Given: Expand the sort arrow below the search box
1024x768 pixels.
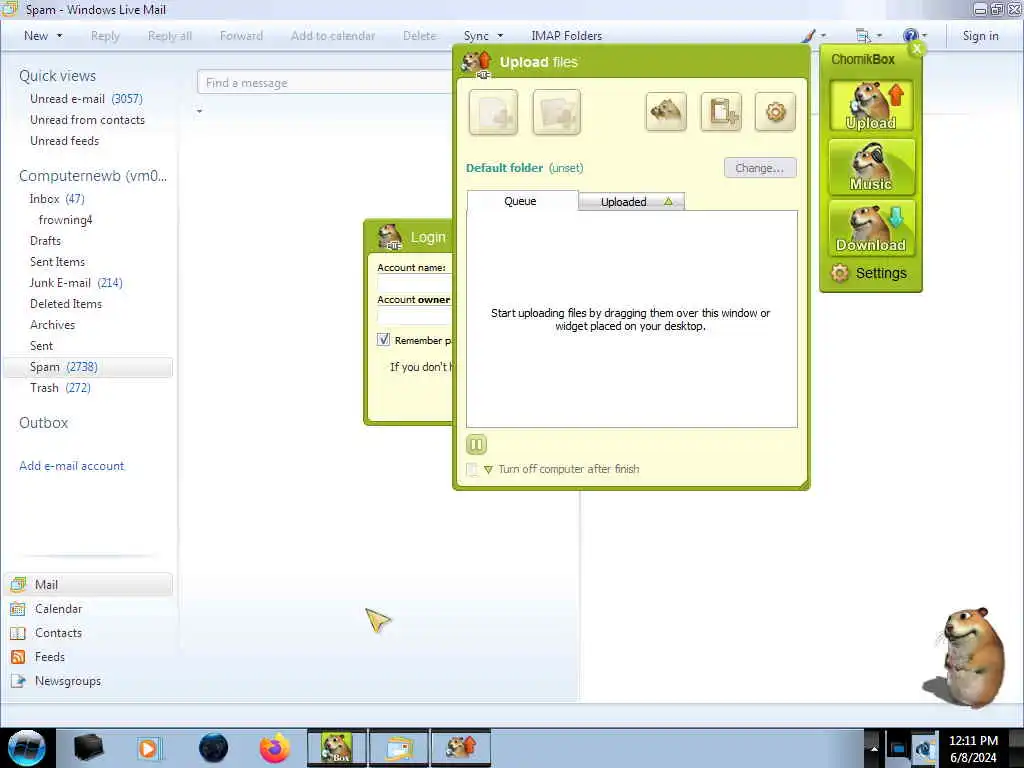Looking at the screenshot, I should (x=200, y=112).
